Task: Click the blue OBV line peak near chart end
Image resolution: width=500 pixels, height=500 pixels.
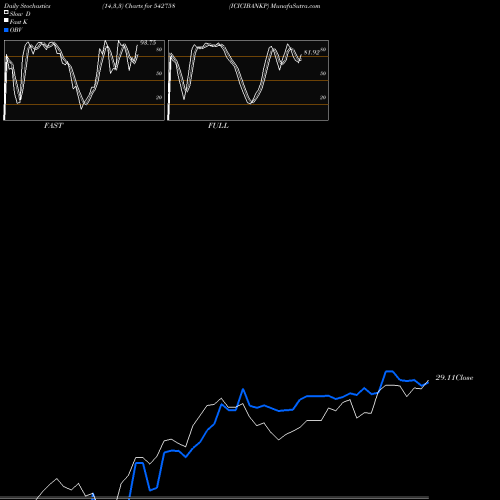Action: pos(389,371)
